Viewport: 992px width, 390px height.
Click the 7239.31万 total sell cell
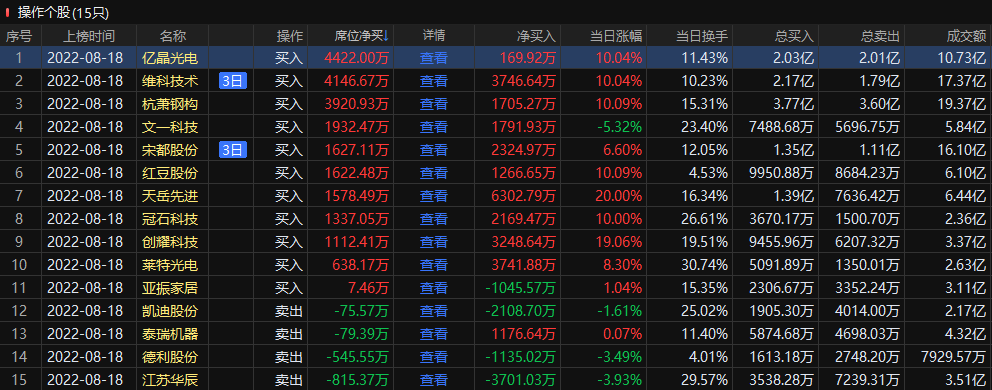[867, 380]
